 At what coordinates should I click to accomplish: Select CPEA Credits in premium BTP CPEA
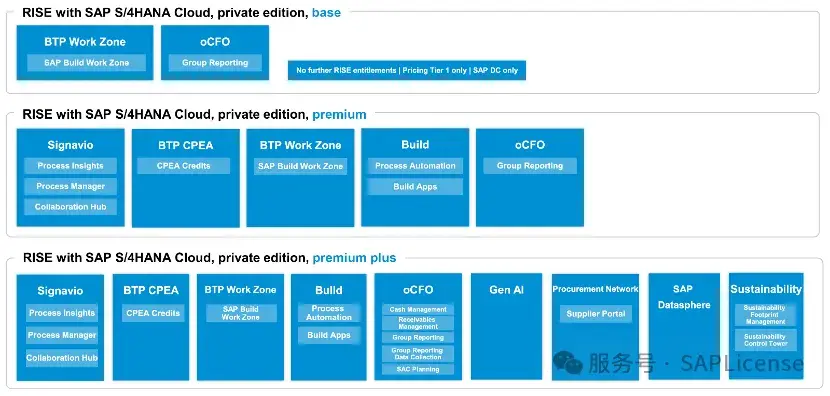[x=184, y=166]
